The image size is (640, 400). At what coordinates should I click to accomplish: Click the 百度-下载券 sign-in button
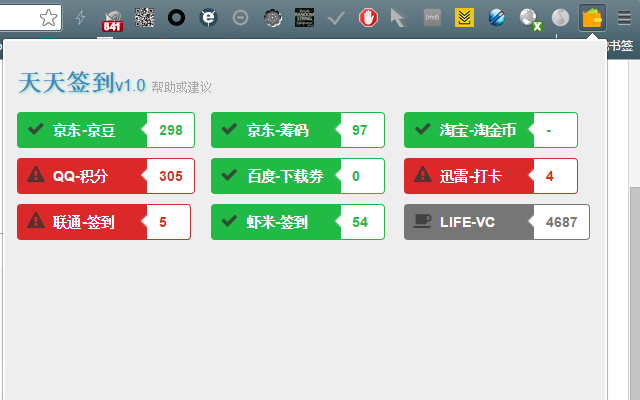click(x=276, y=176)
